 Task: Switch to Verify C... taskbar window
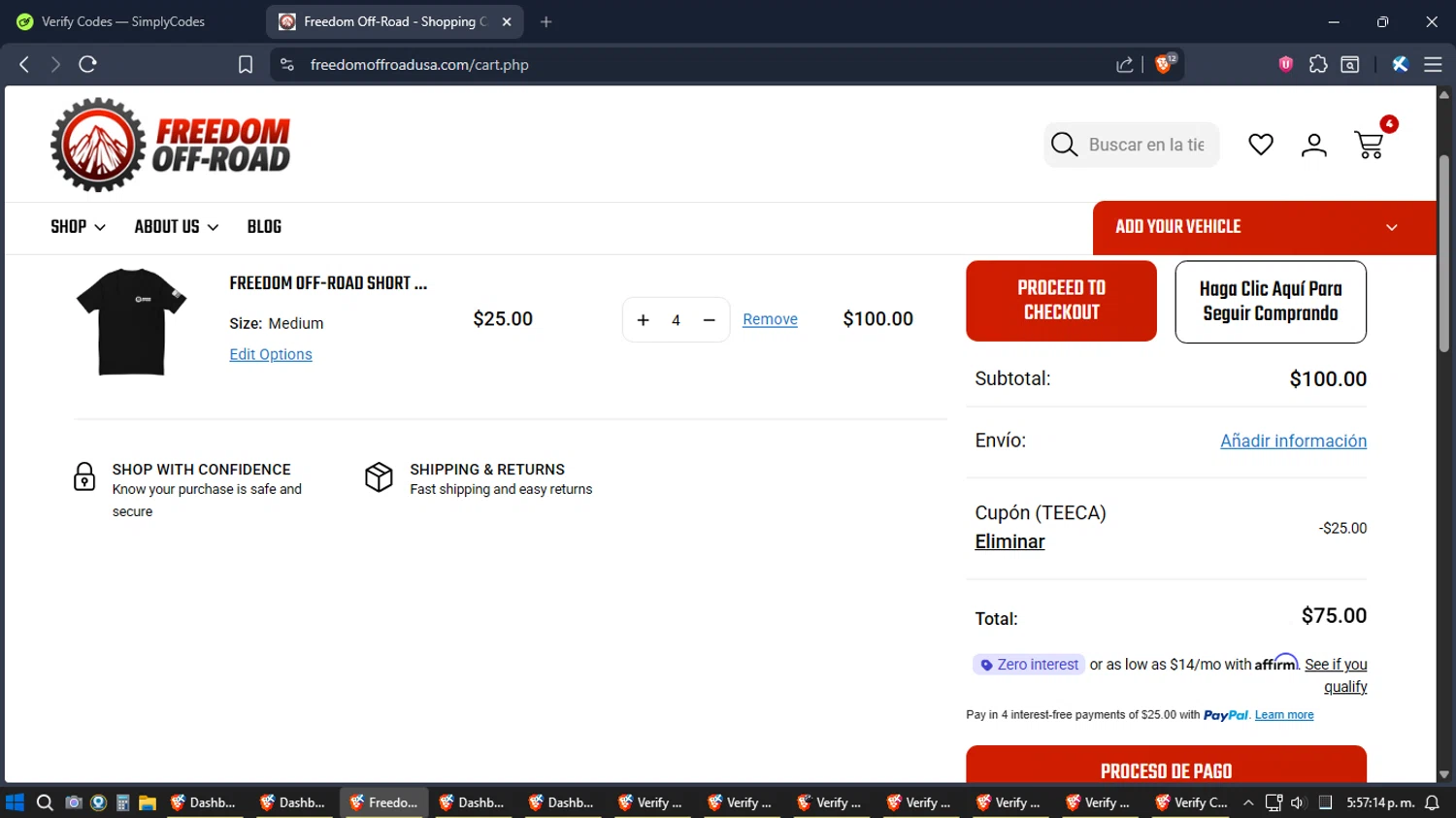pyautogui.click(x=1191, y=802)
